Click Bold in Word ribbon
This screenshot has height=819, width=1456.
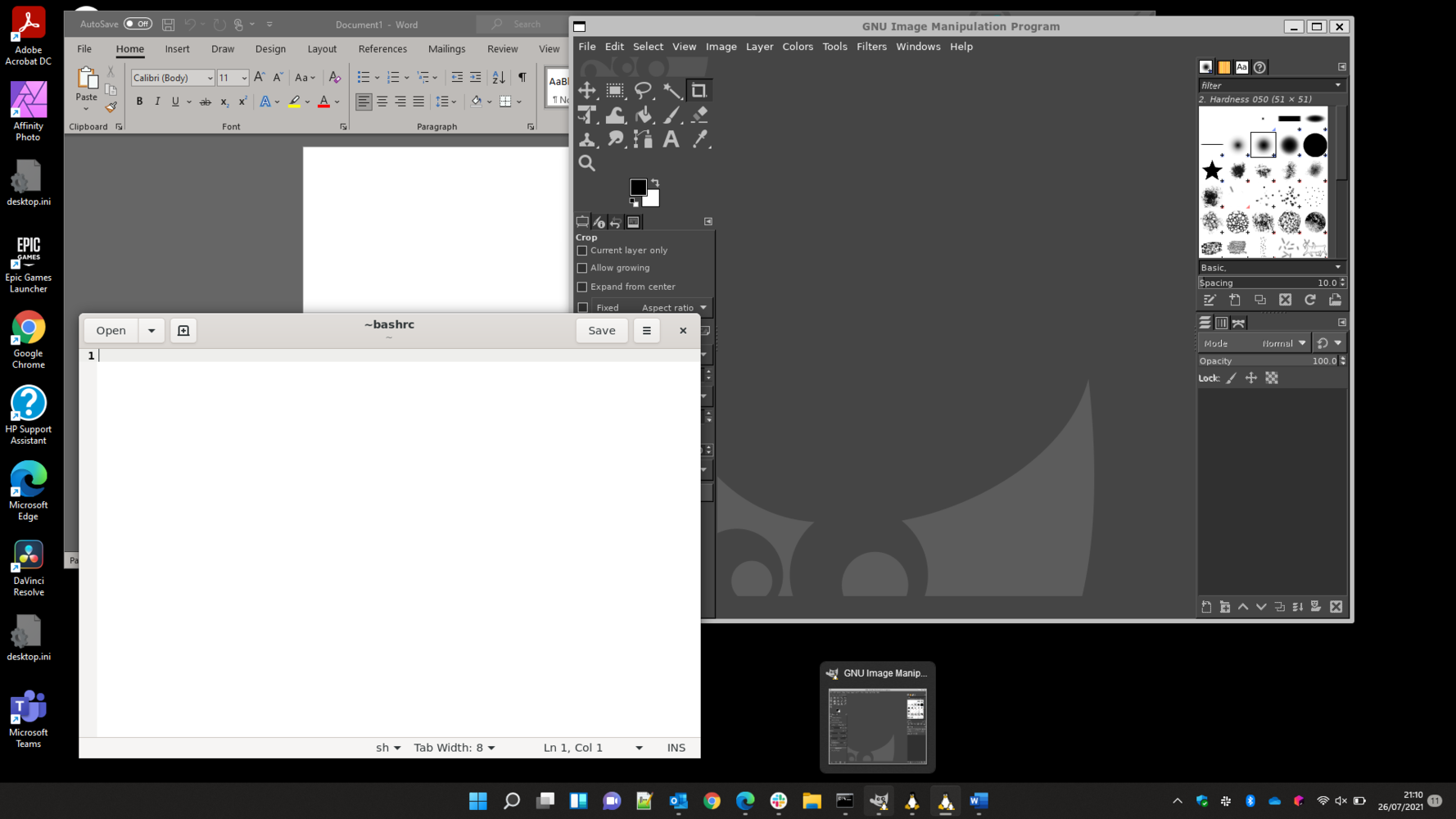tap(139, 102)
